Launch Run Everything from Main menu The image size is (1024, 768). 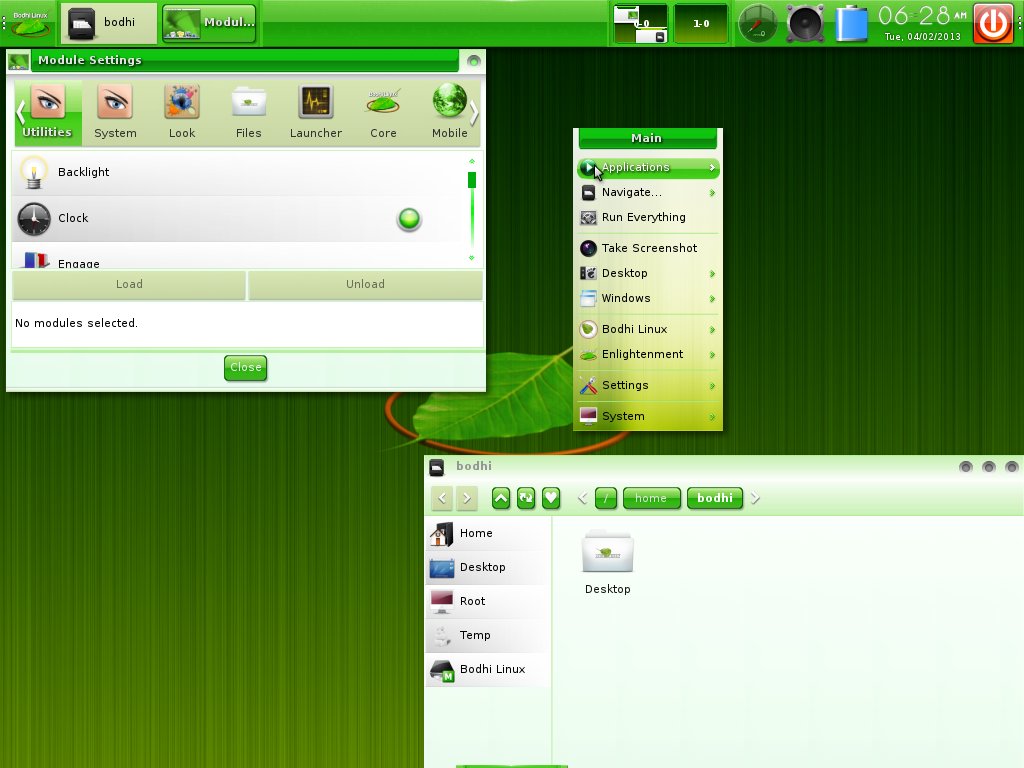click(648, 217)
